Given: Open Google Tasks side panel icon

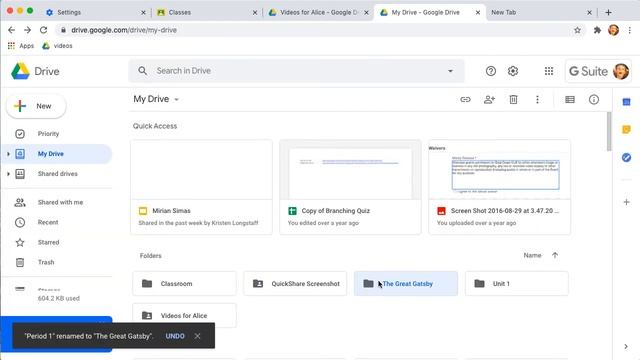Looking at the screenshot, I should tap(627, 158).
